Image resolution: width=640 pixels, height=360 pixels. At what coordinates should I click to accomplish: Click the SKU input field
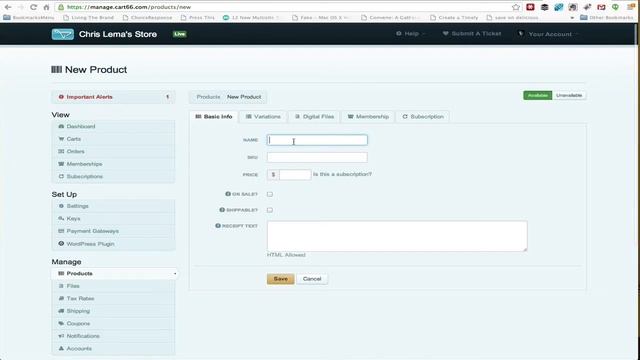click(x=317, y=157)
